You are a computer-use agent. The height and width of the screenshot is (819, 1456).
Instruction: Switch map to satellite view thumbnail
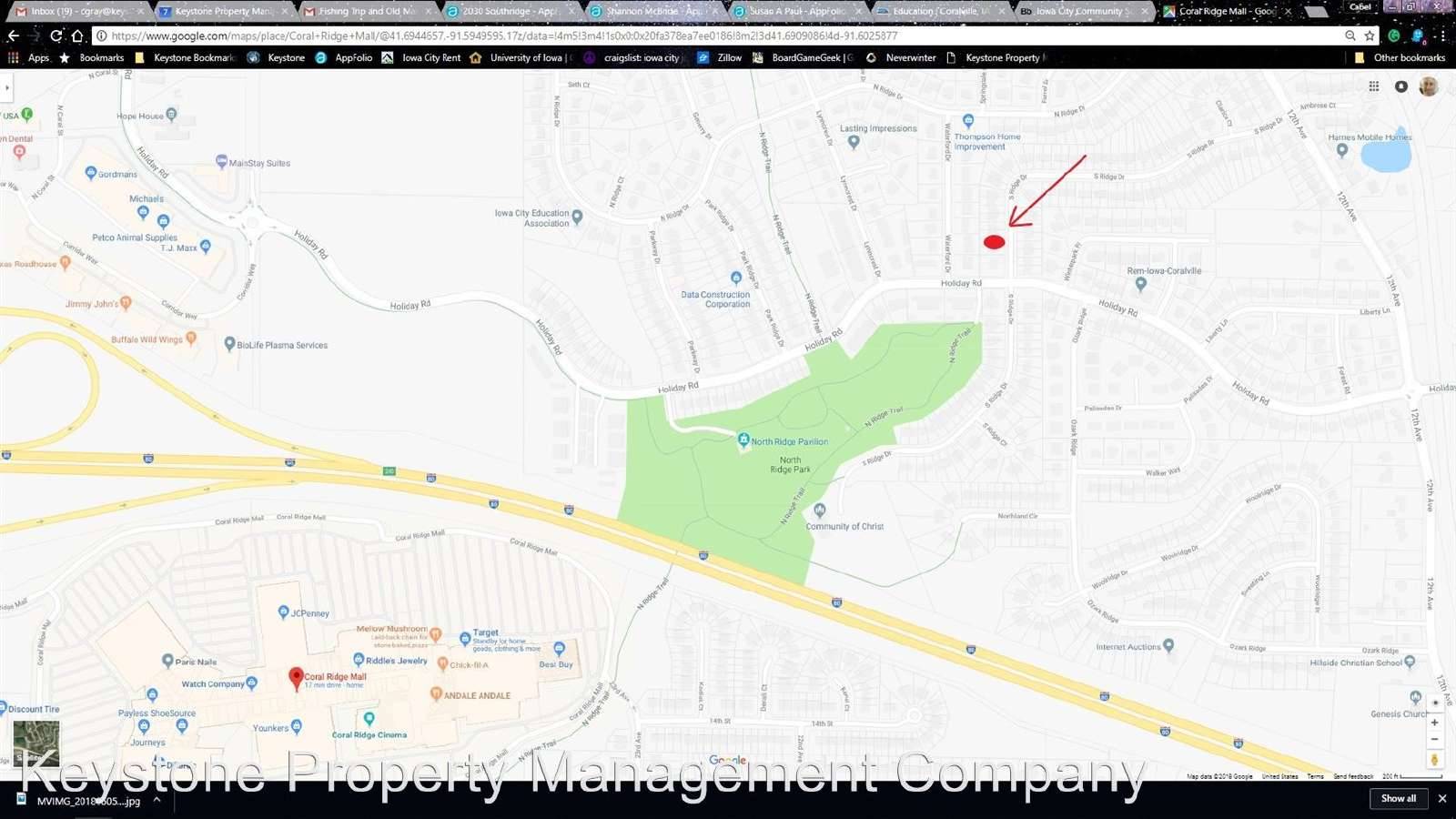36,743
